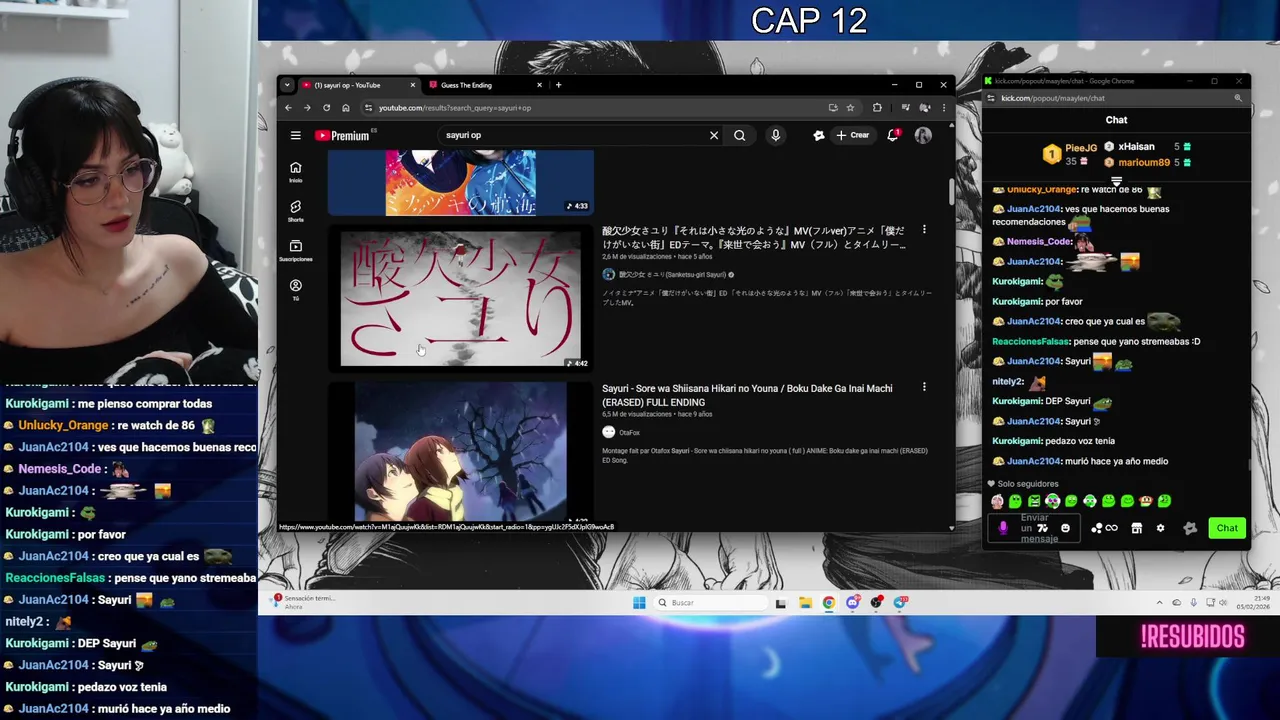Open a new browser tab
The height and width of the screenshot is (720, 1280).
[558, 85]
